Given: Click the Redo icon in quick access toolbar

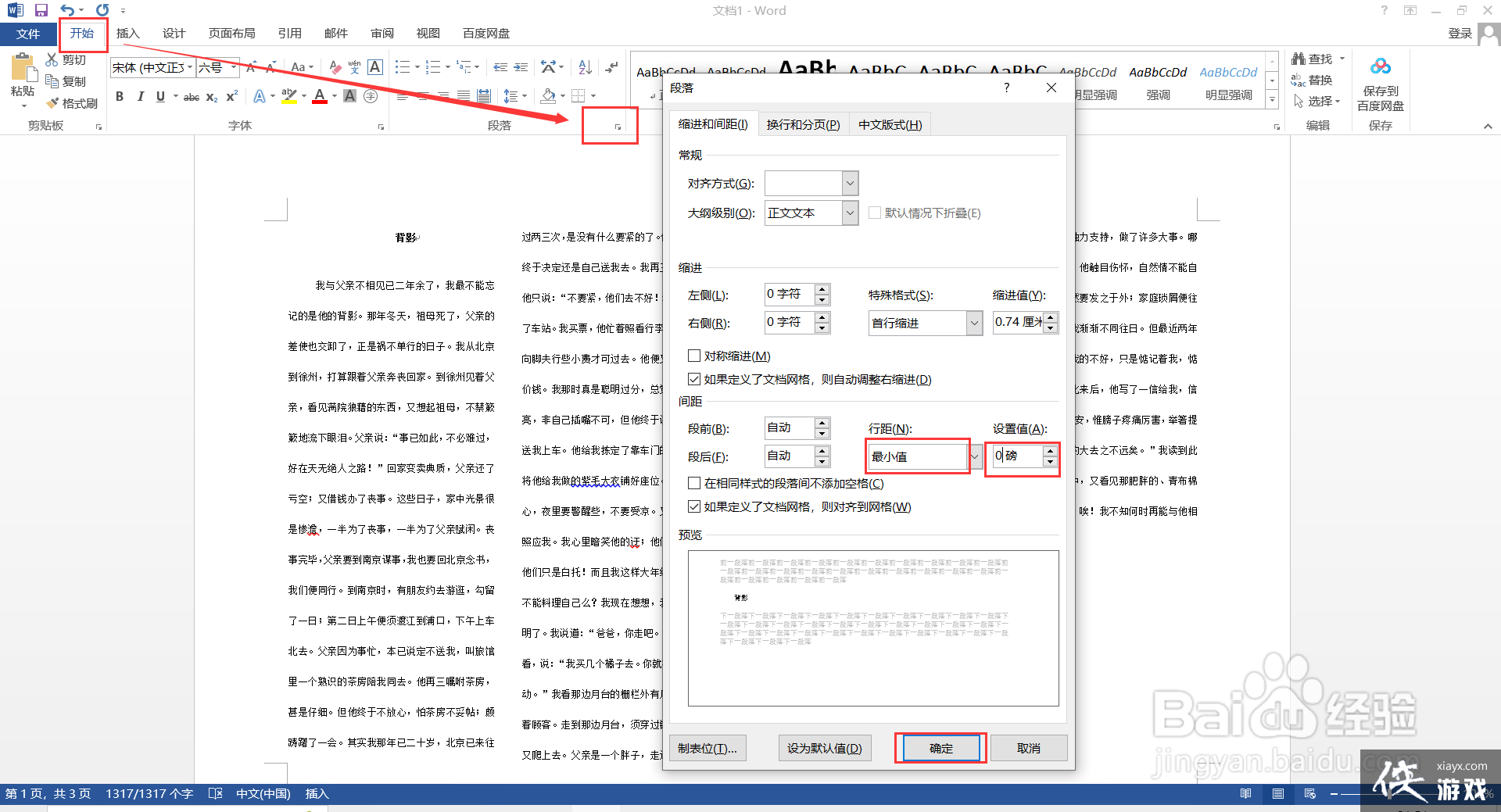Looking at the screenshot, I should coord(102,10).
